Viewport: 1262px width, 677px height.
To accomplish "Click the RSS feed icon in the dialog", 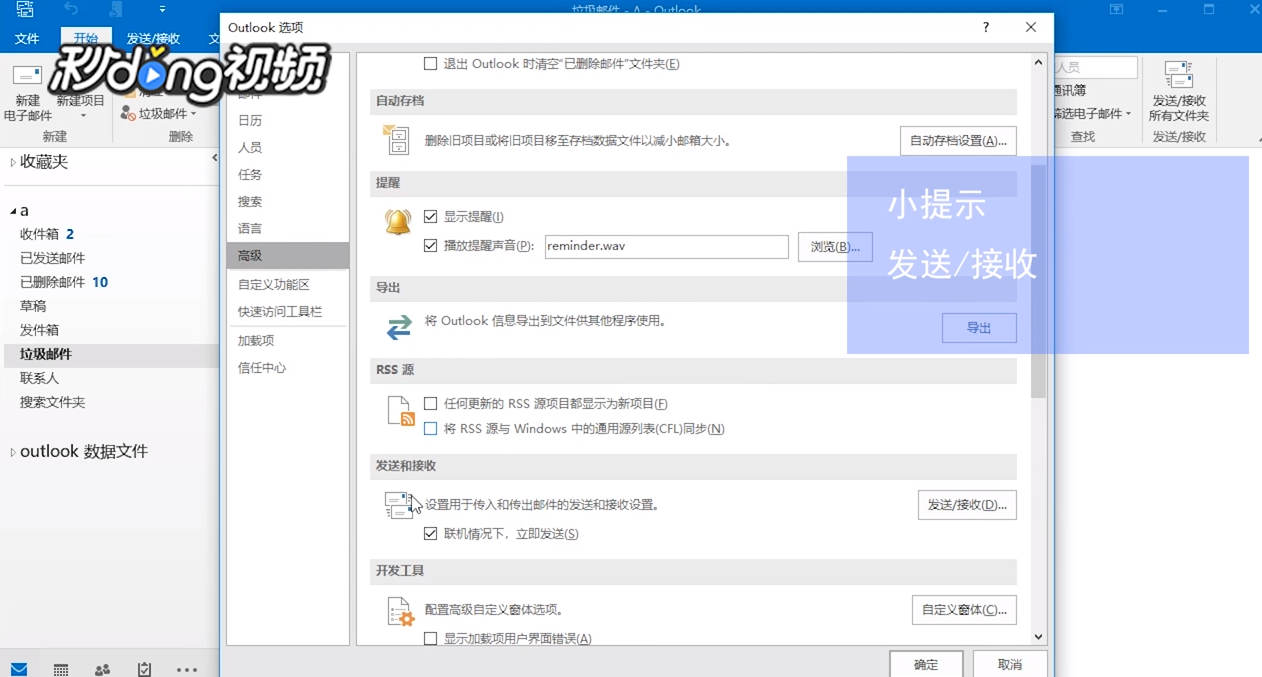I will [399, 409].
